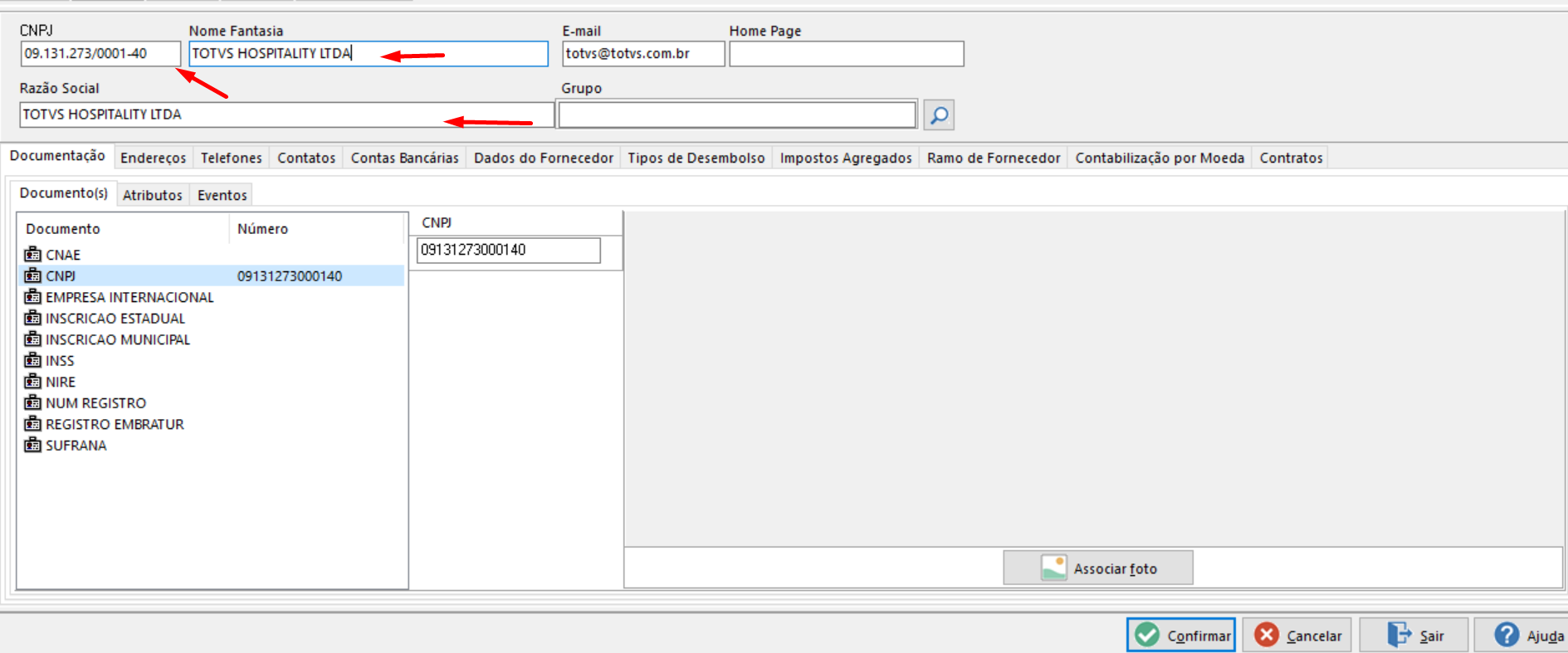The height and width of the screenshot is (653, 1568).
Task: Click the top CNPJ input field
Action: click(x=100, y=54)
